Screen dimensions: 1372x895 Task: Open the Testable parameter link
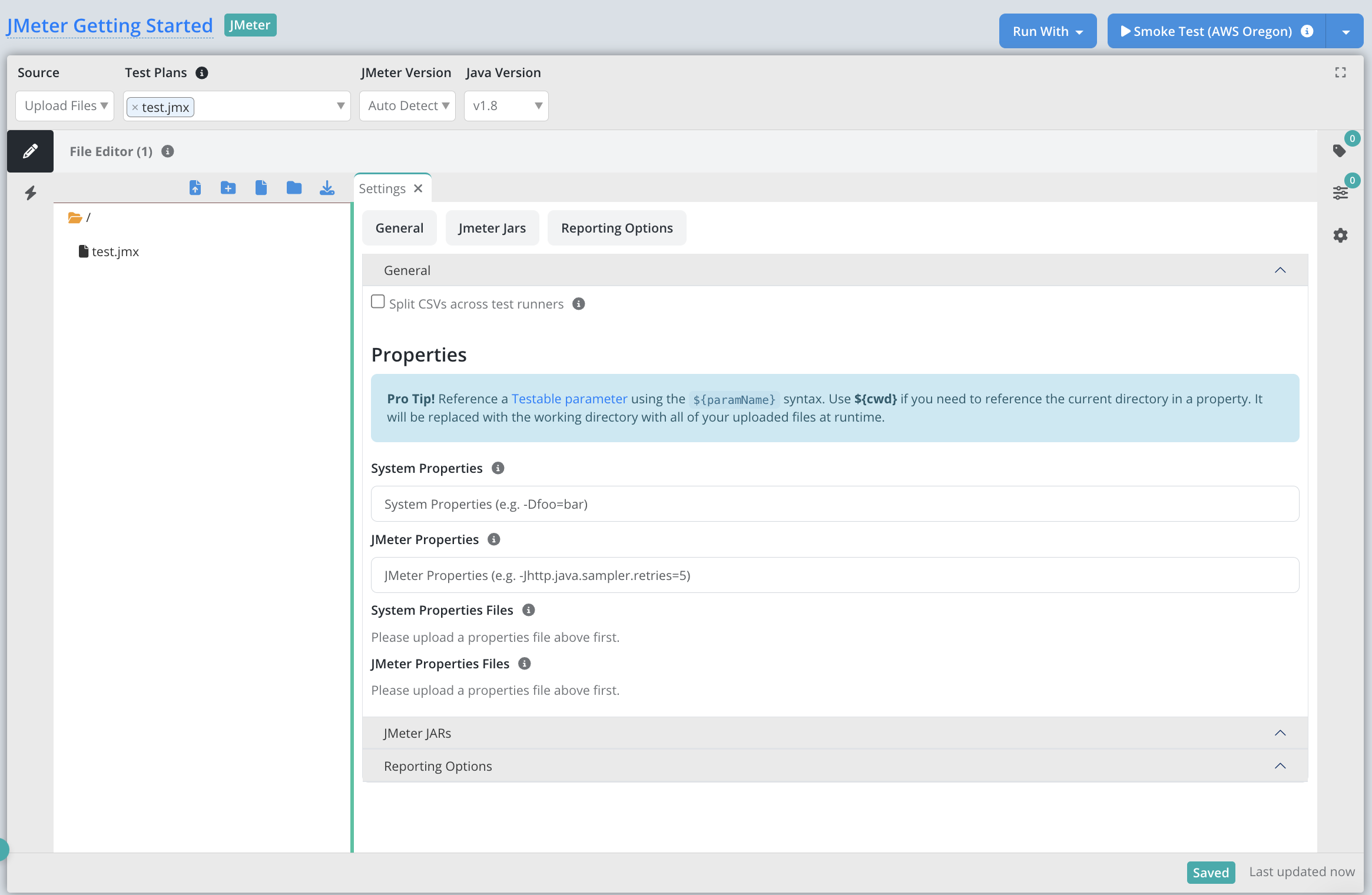pos(569,399)
